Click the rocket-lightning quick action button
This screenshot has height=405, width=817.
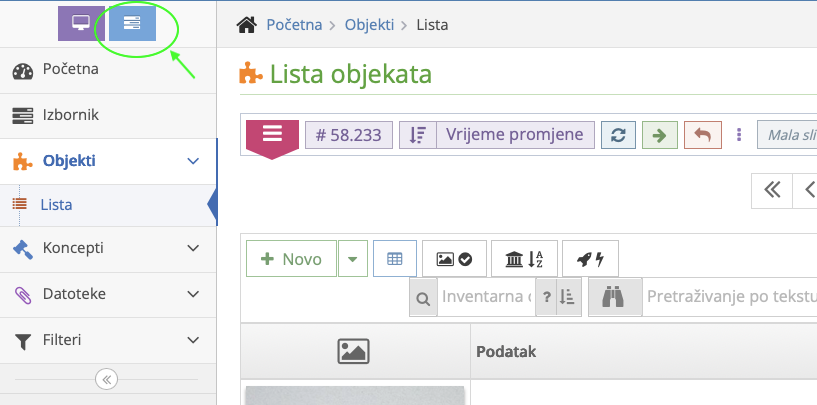[590, 259]
